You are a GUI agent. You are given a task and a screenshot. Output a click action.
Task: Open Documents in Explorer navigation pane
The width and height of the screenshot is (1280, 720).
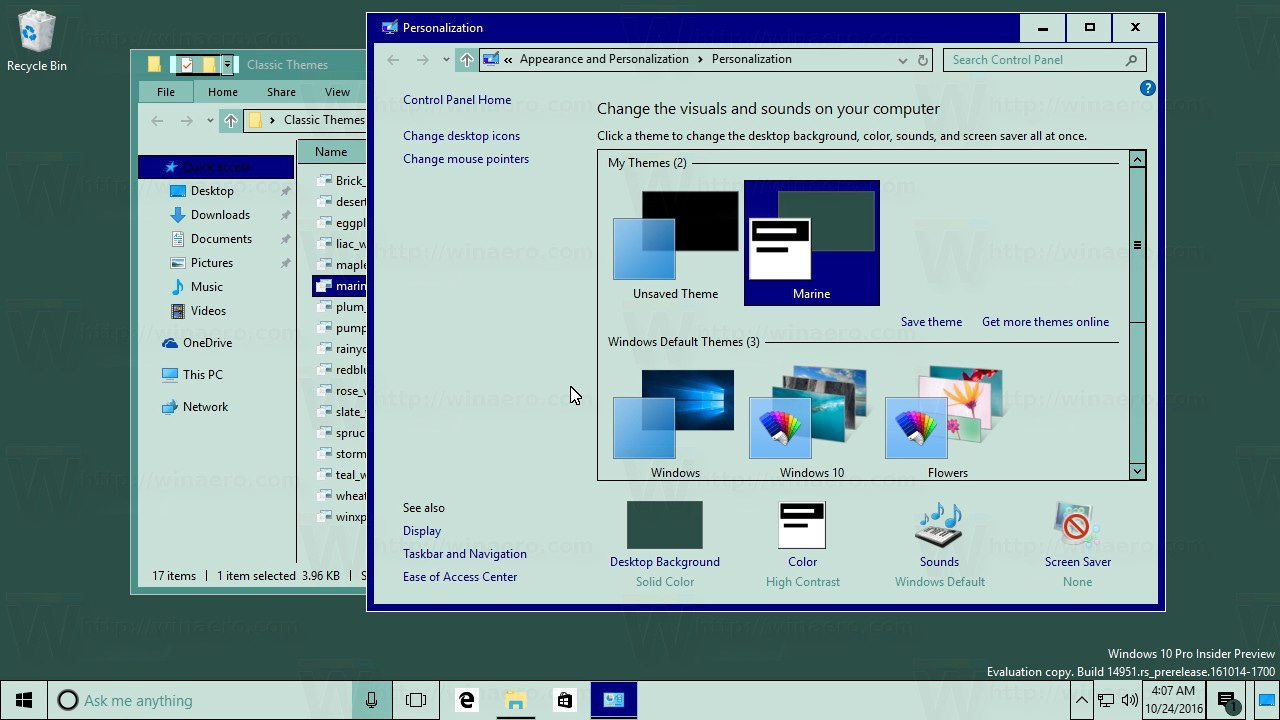221,239
